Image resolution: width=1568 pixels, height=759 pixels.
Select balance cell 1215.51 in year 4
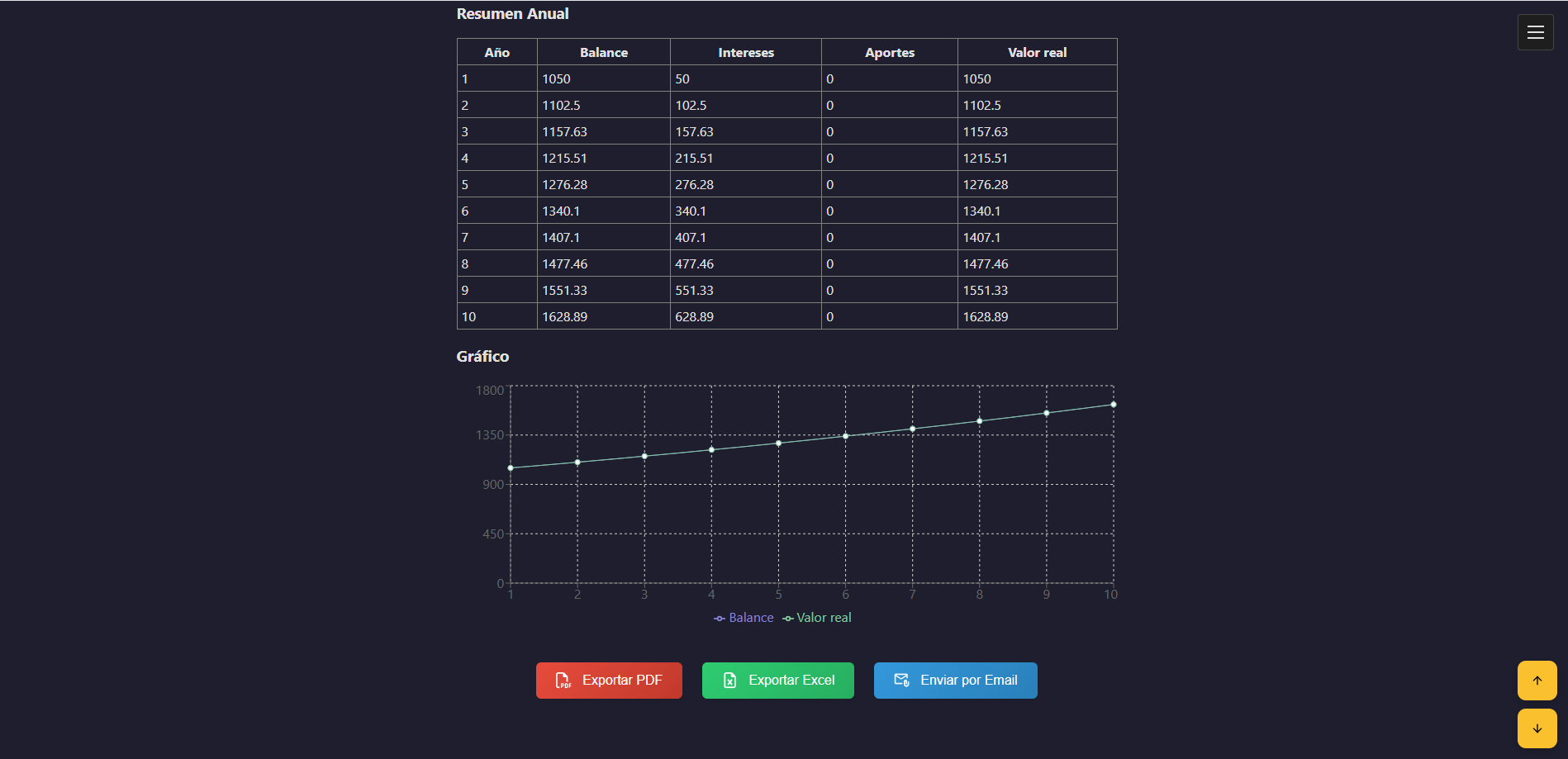click(604, 158)
